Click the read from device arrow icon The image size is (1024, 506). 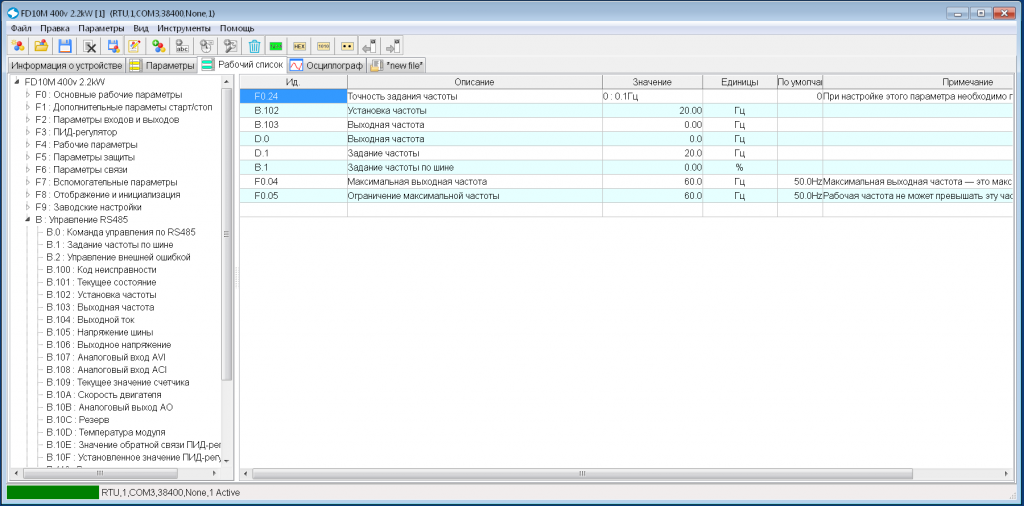pos(370,46)
